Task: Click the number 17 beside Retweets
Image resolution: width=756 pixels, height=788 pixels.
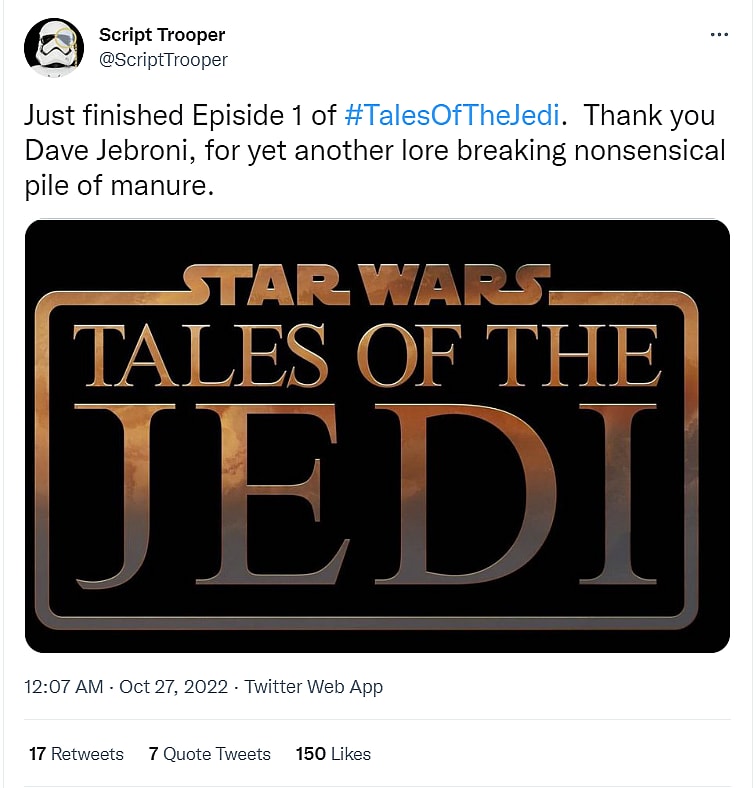Action: 37,754
